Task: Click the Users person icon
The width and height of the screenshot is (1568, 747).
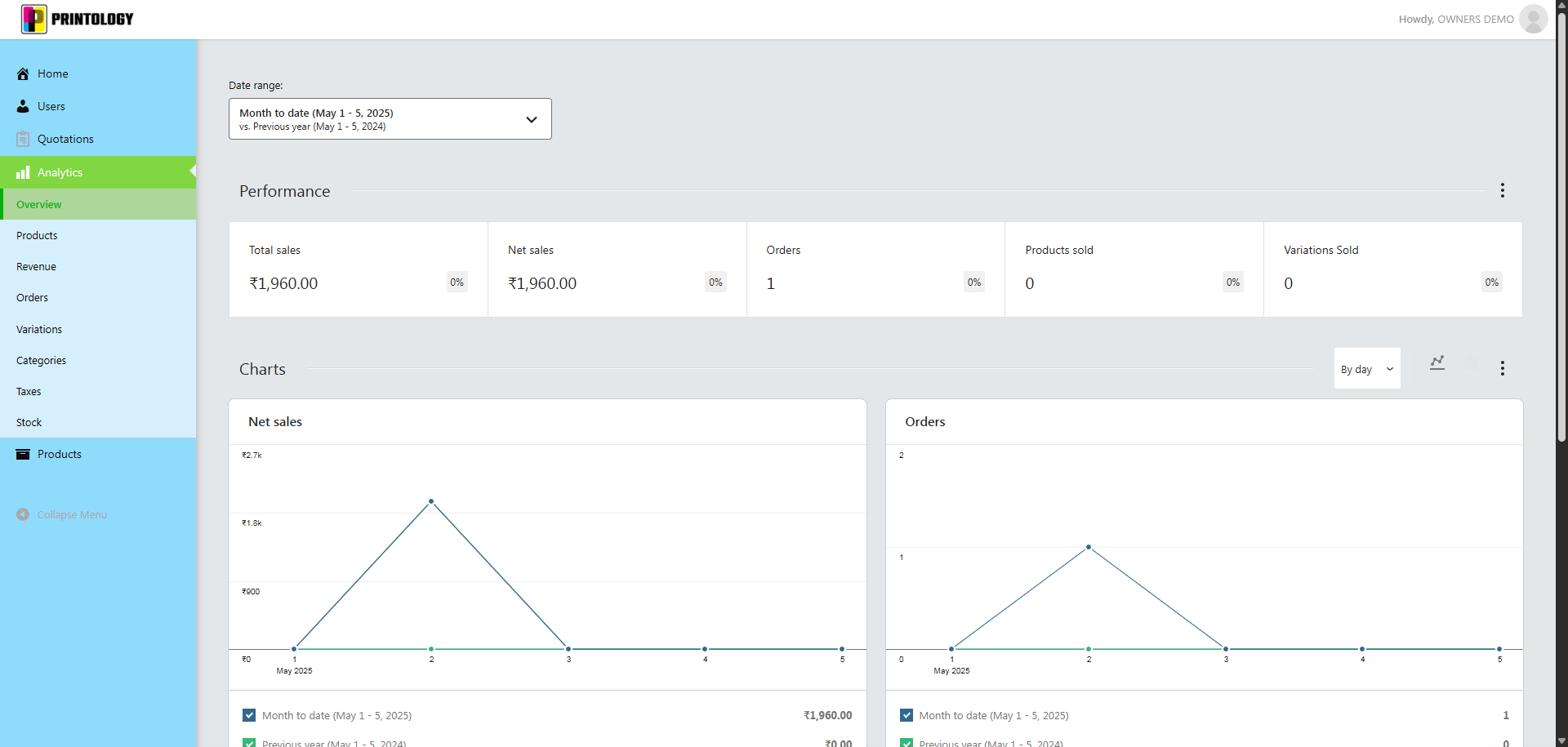Action: coord(23,106)
